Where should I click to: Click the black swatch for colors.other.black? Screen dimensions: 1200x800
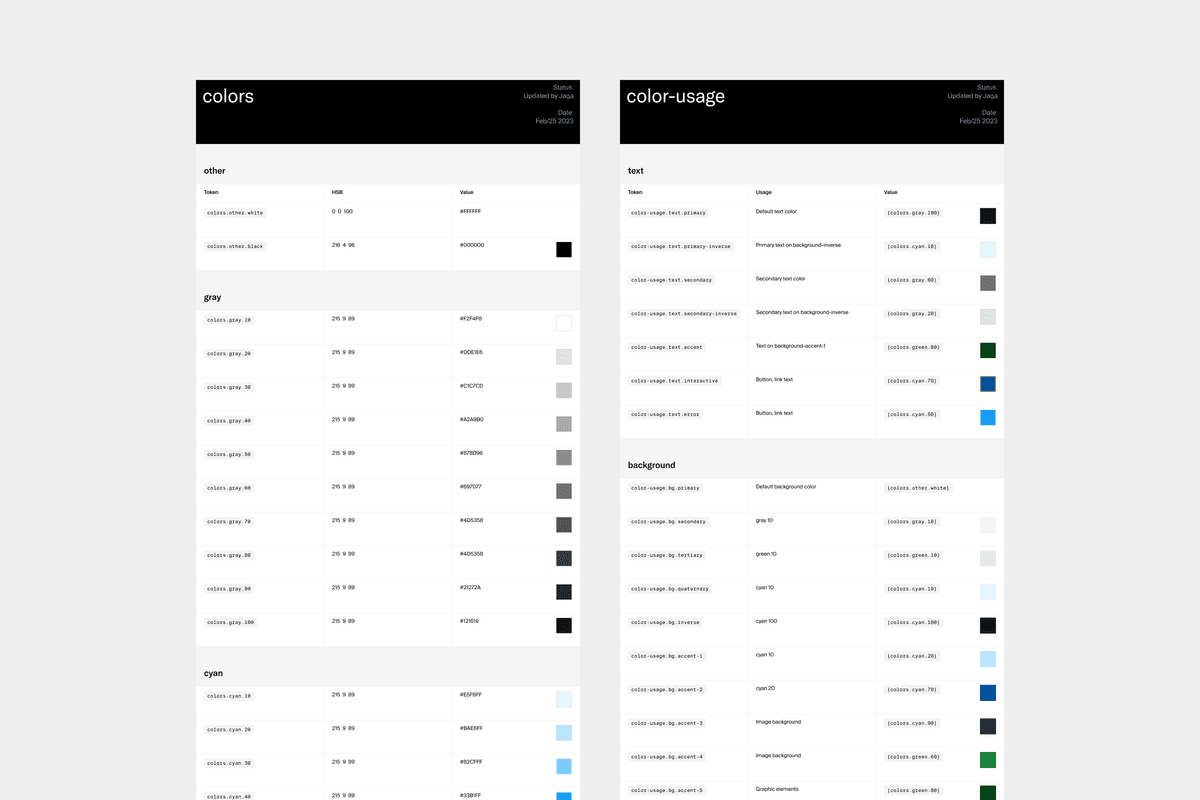tap(564, 250)
